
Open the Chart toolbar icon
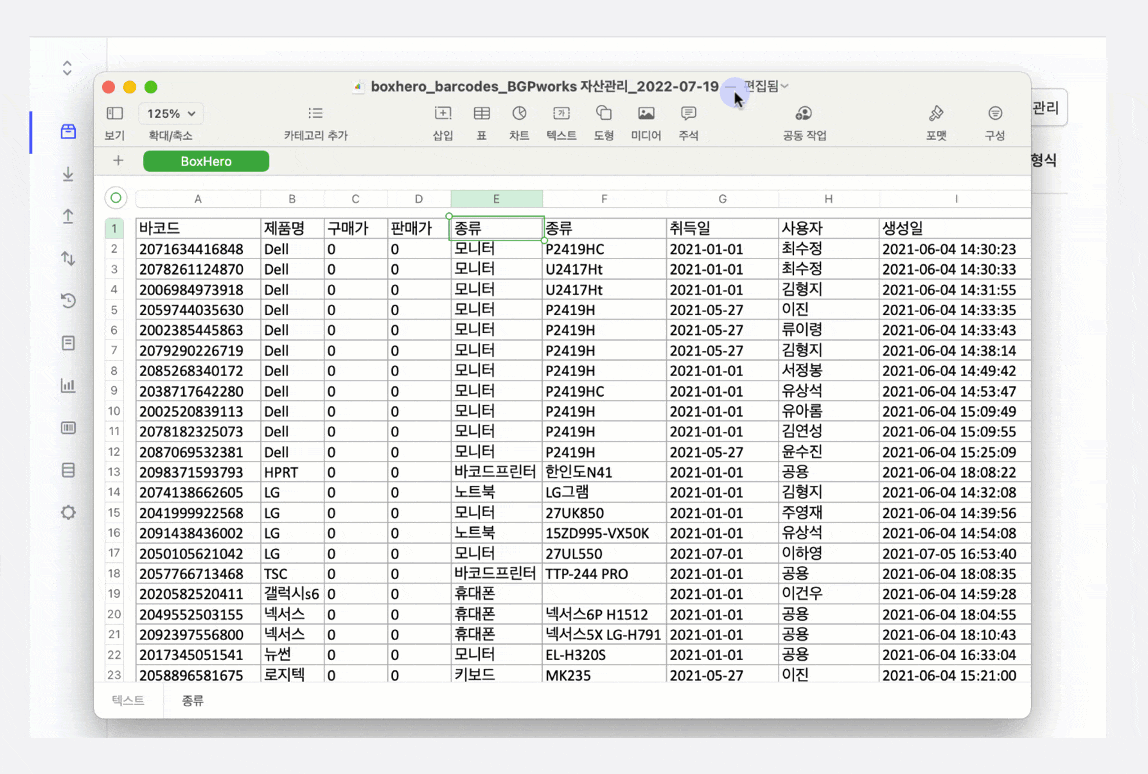point(519,113)
